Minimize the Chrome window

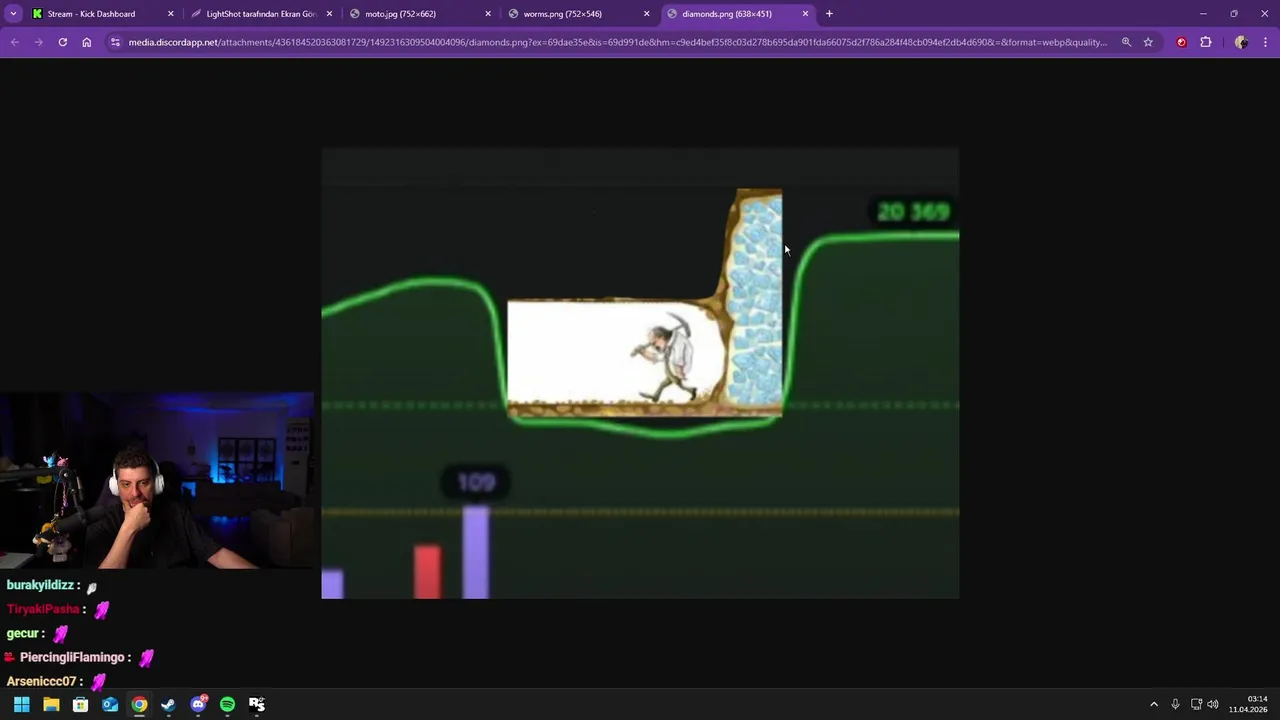click(x=1203, y=14)
